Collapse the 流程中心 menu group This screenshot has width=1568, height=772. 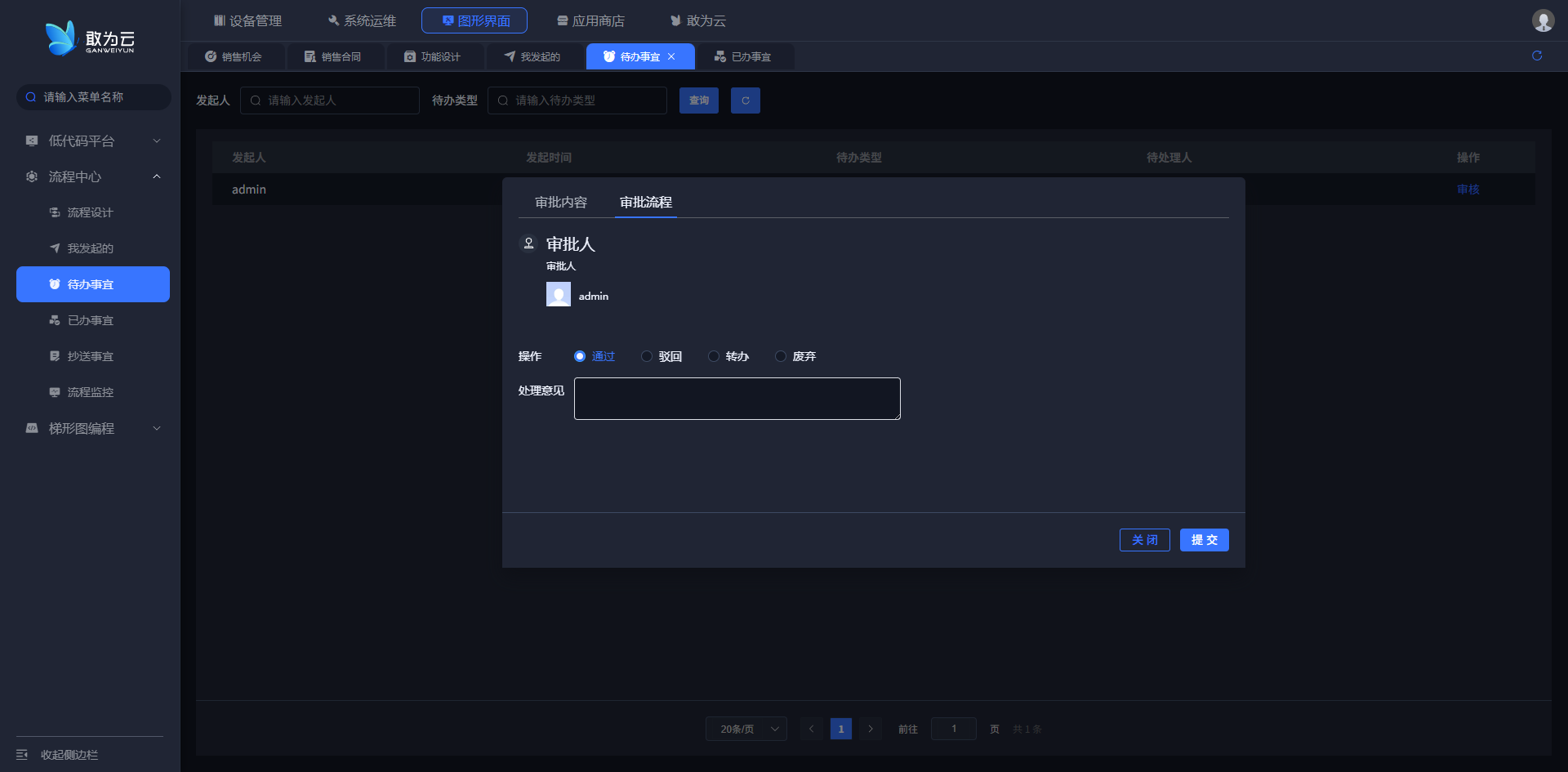pos(92,176)
